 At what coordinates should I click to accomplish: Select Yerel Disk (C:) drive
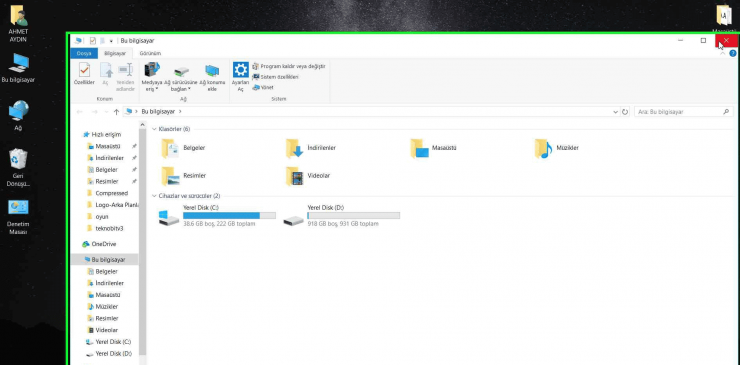217,216
